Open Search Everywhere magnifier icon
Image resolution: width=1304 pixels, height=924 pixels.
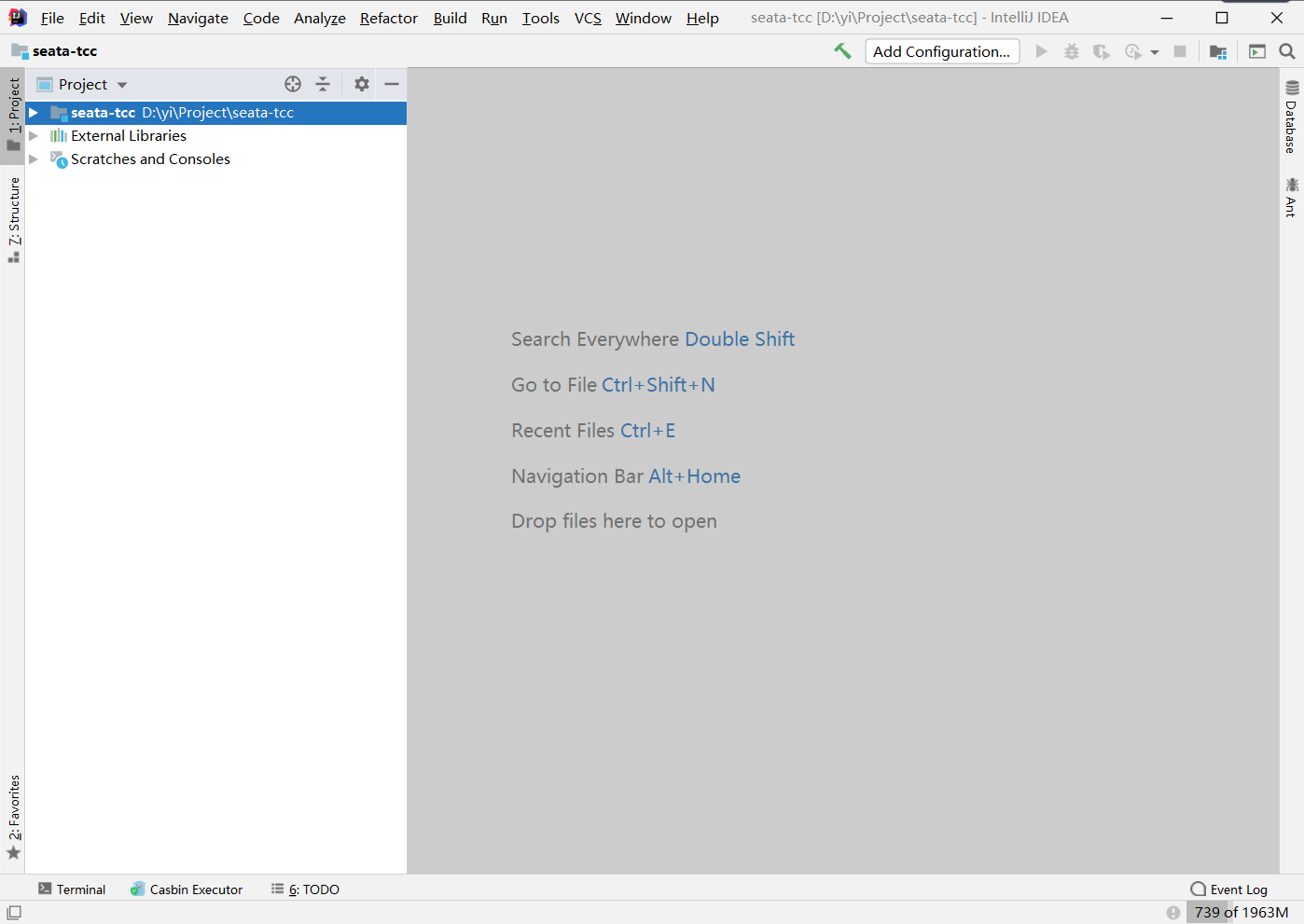click(1287, 51)
